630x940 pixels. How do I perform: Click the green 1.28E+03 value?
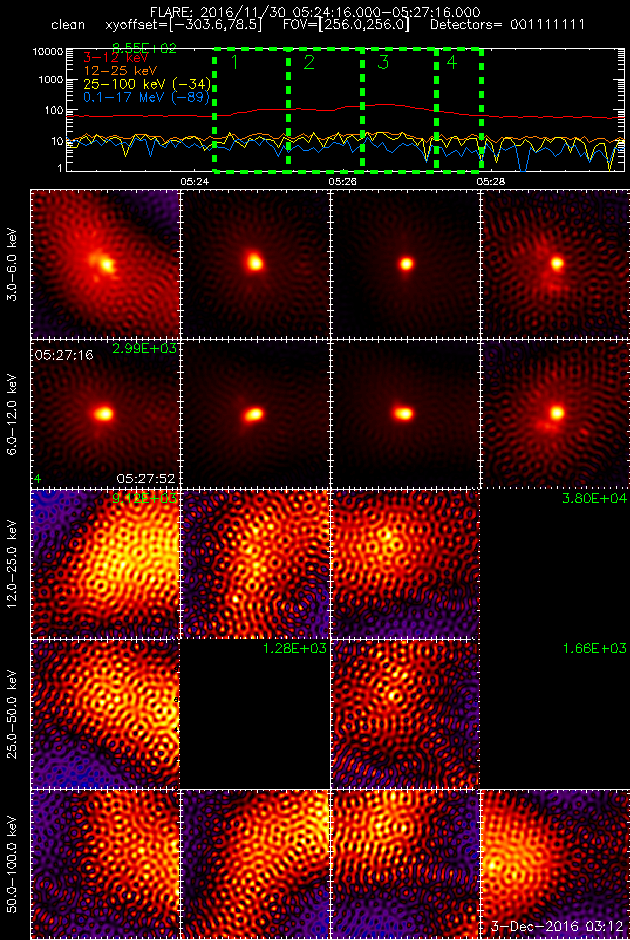(294, 648)
